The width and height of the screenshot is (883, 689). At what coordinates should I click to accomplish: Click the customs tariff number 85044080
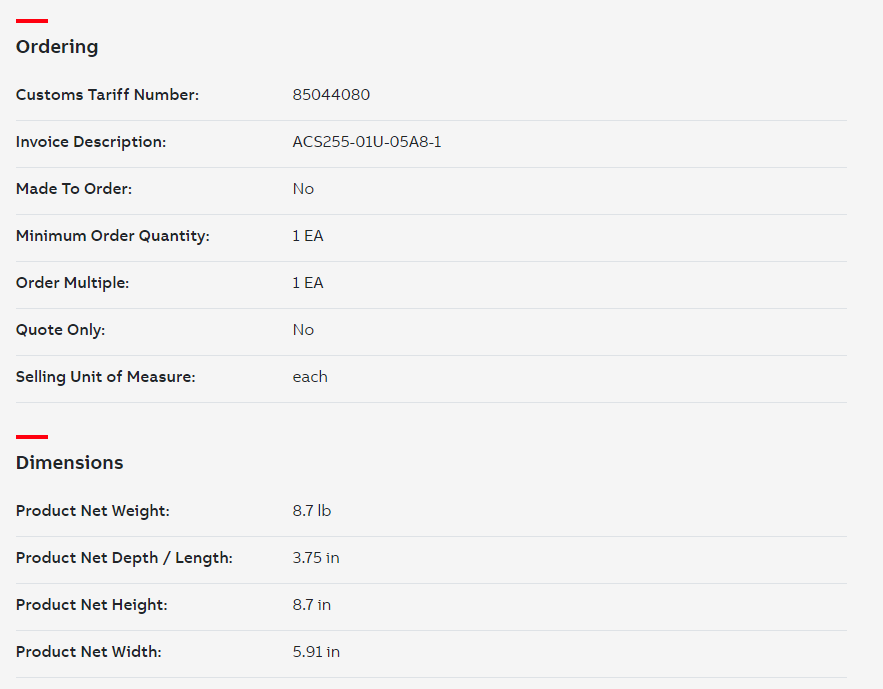click(331, 95)
